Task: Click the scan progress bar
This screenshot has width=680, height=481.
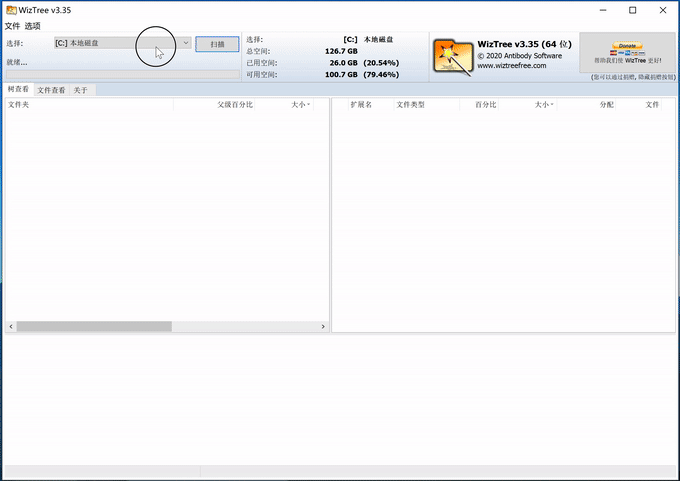Action: click(123, 75)
